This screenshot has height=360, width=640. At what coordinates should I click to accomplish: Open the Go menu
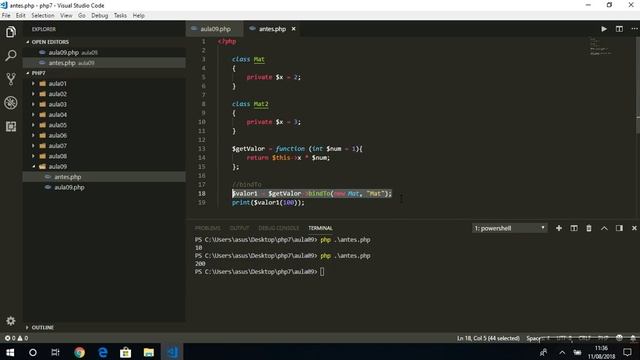(82, 16)
